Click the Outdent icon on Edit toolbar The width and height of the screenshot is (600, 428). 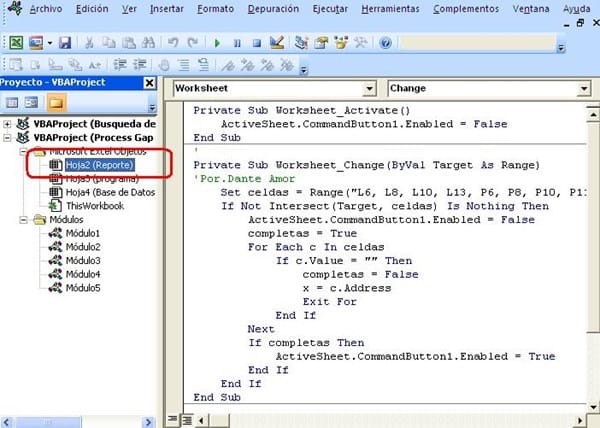(139, 65)
